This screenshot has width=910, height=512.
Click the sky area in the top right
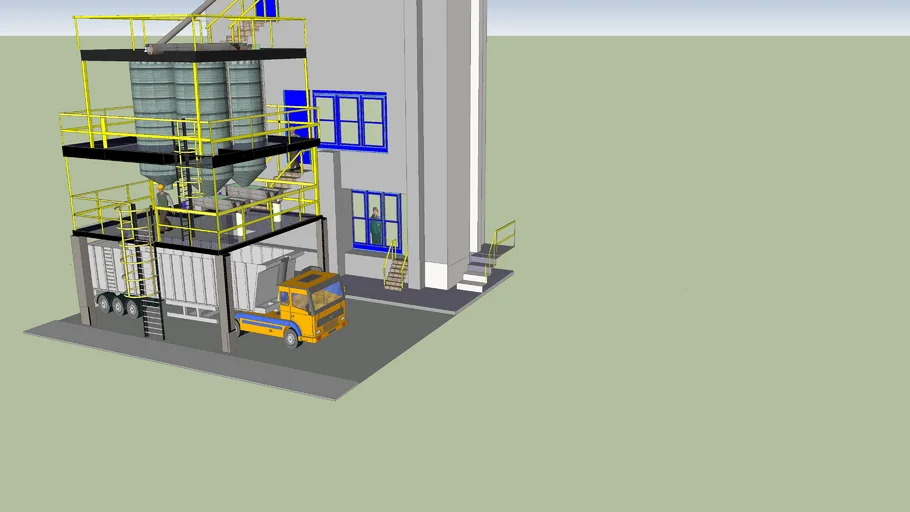click(x=700, y=16)
